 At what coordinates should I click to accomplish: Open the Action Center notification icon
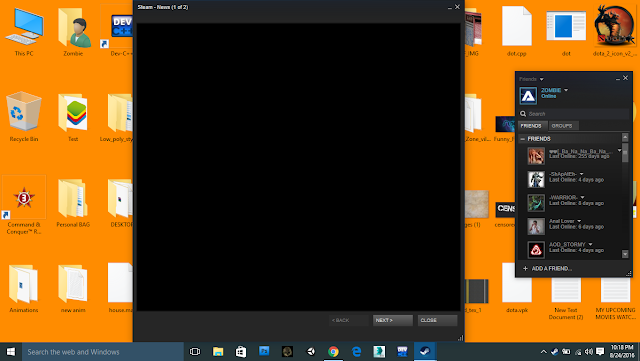[x=600, y=352]
